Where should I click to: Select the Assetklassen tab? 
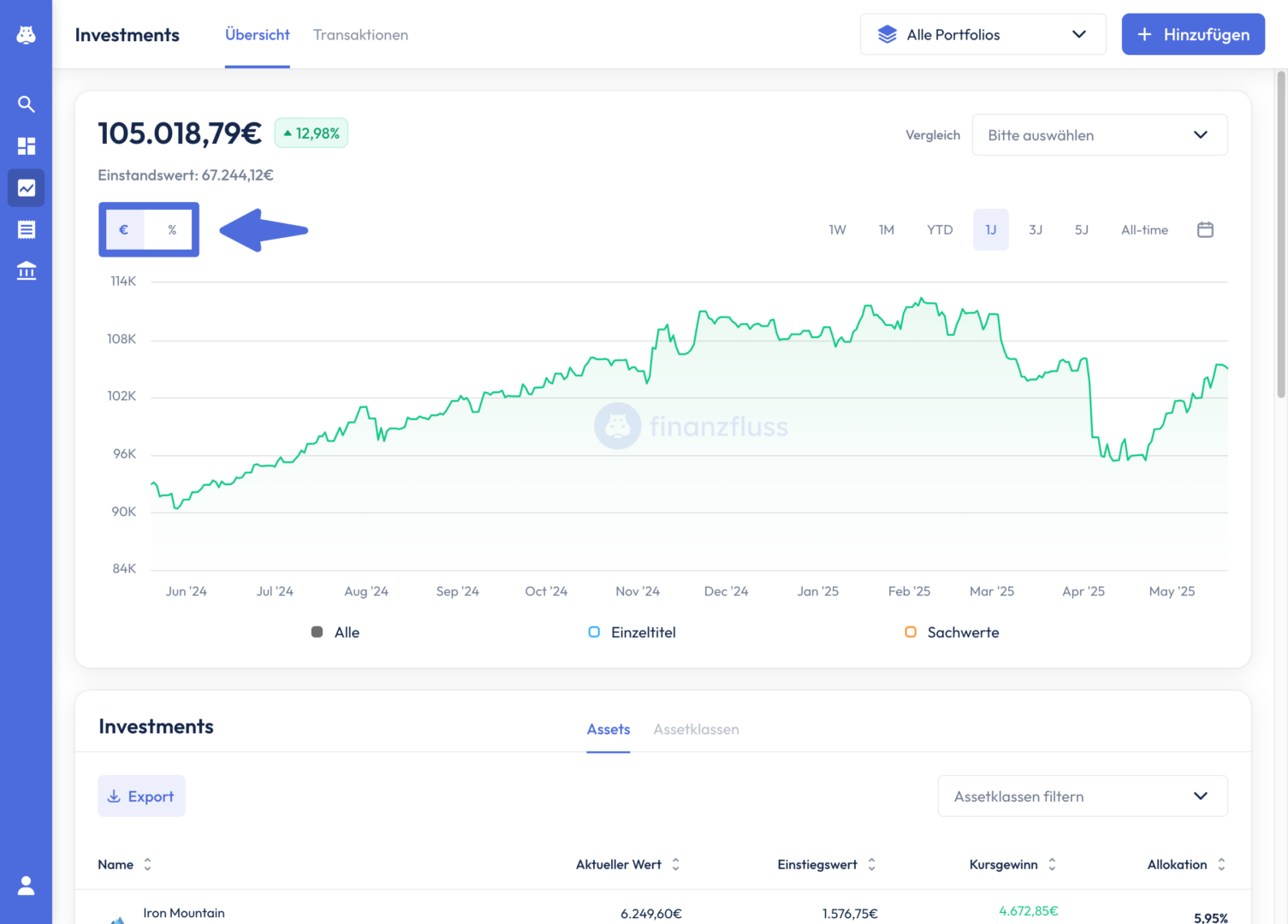[x=697, y=729]
